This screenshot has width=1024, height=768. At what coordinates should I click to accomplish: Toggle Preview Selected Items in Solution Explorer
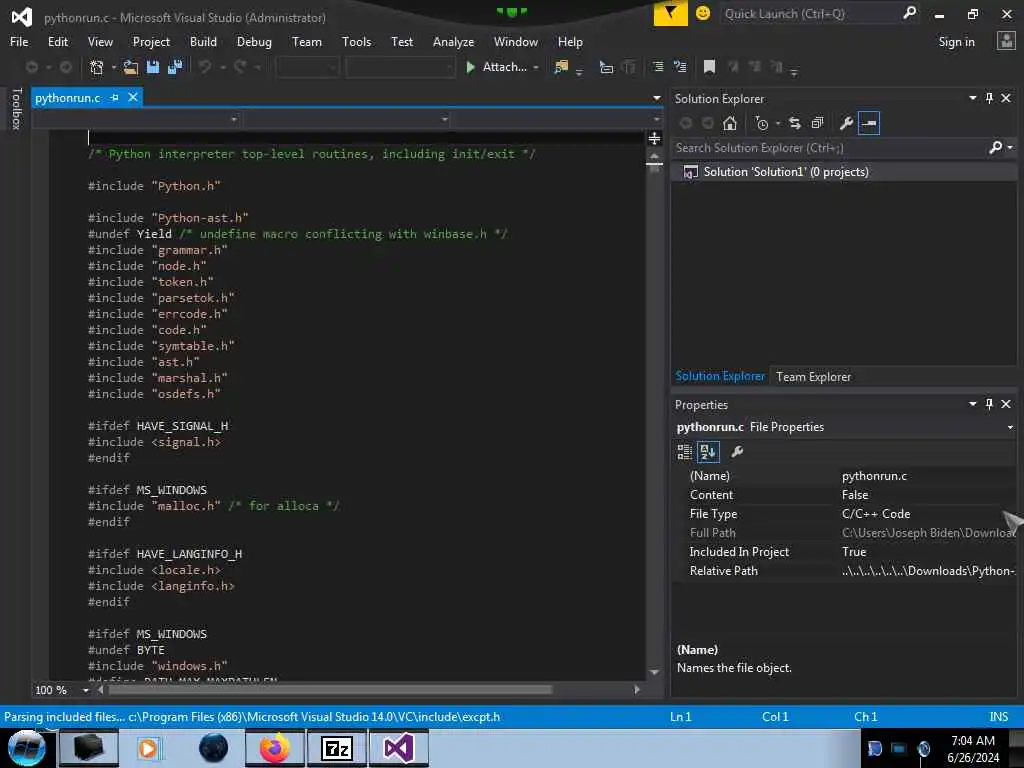[869, 123]
